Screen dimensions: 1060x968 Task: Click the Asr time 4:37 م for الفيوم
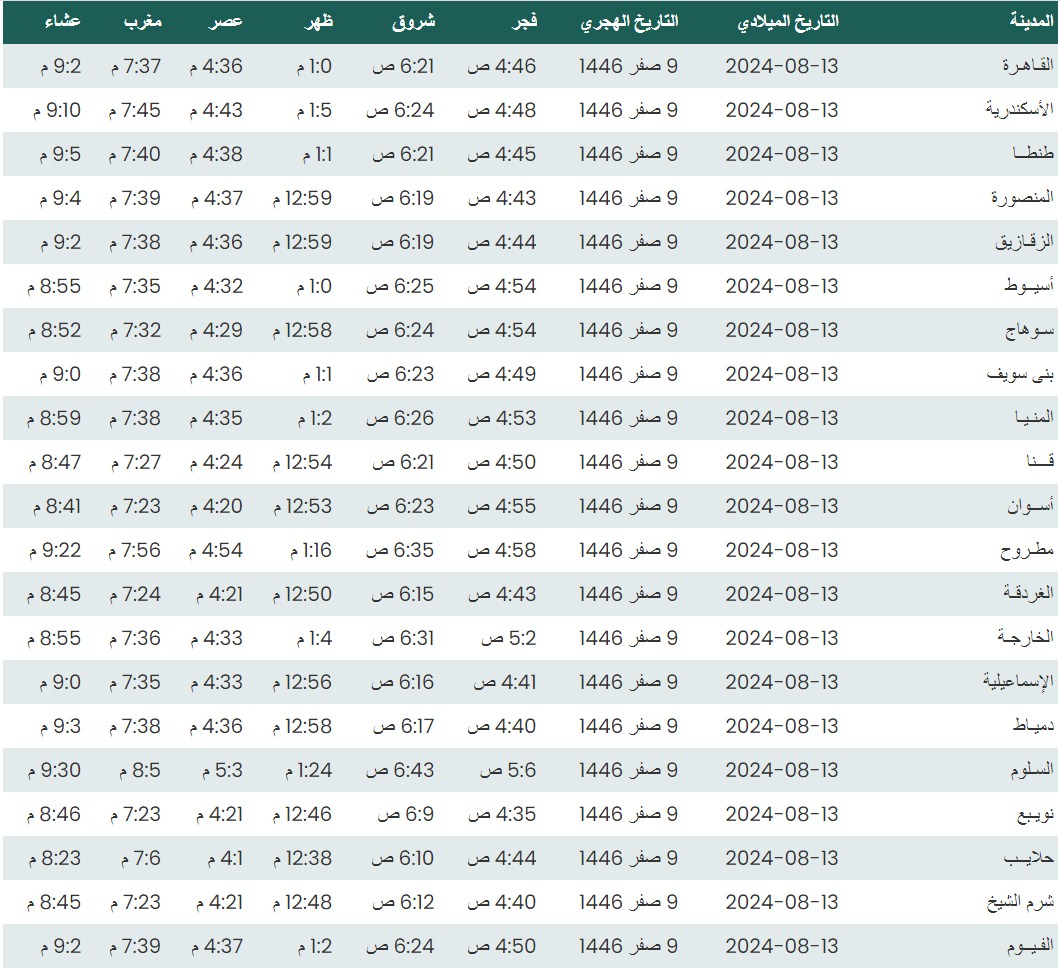pyautogui.click(x=216, y=946)
